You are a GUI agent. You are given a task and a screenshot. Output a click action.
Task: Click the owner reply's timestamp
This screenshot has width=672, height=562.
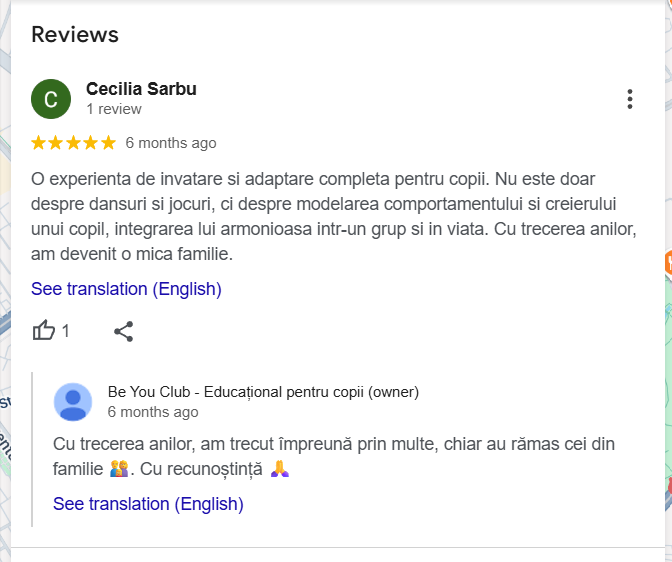[x=153, y=412]
